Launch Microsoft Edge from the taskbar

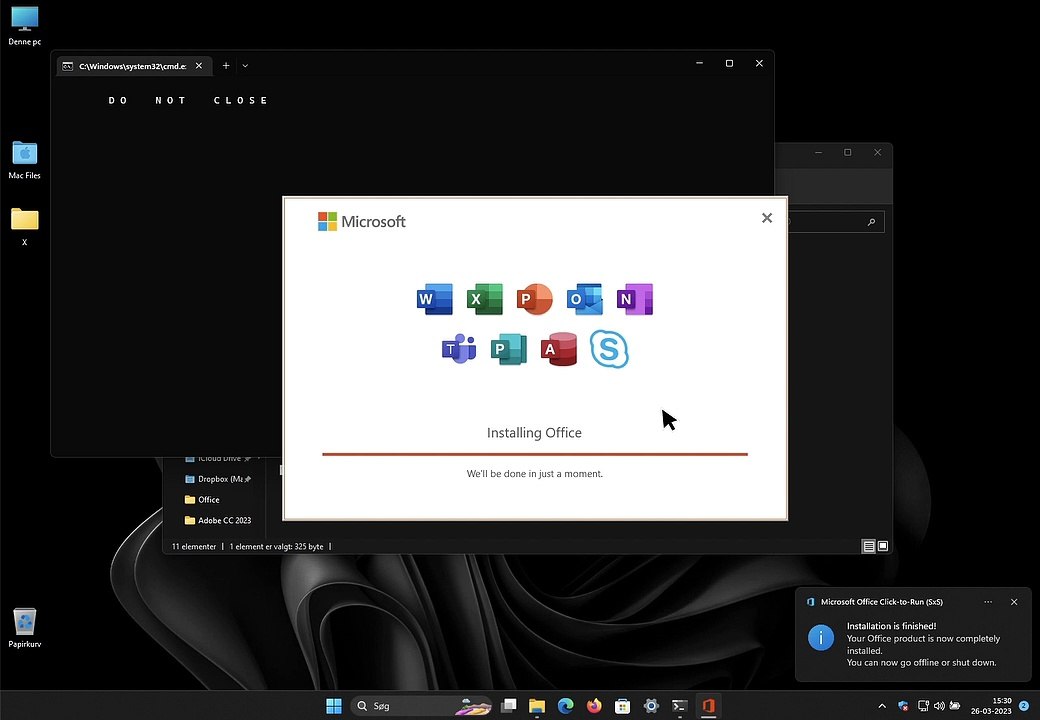tap(566, 706)
